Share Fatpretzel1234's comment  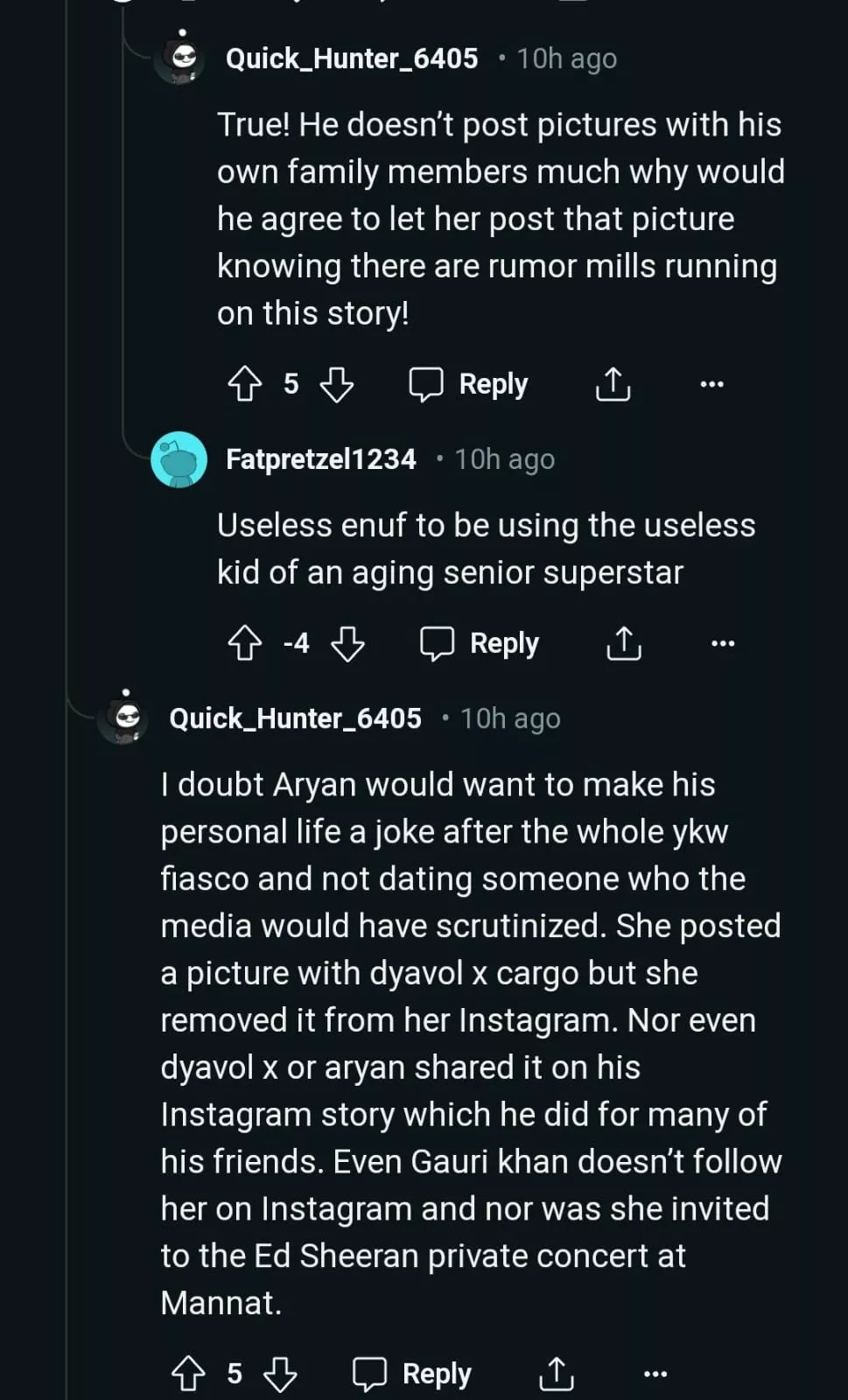pyautogui.click(x=623, y=644)
